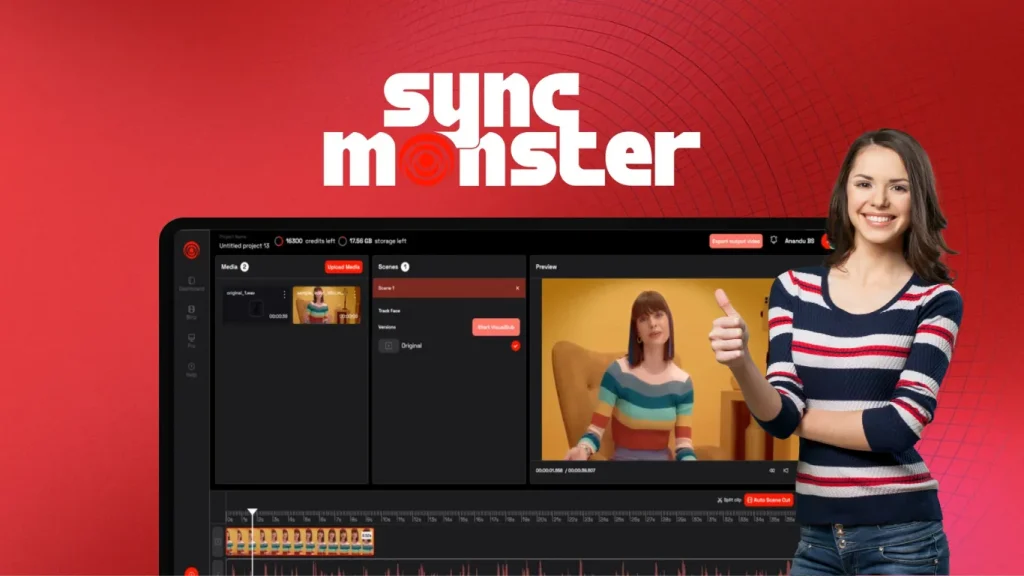Click the Untitled project 13 name

(x=244, y=246)
